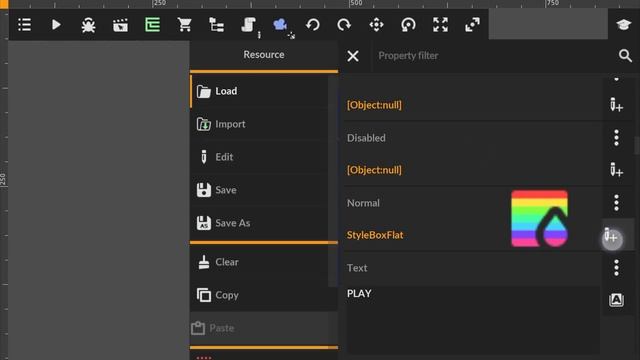Select the blue camera icon
Screen dimensions: 640x360
[x=280, y=25]
